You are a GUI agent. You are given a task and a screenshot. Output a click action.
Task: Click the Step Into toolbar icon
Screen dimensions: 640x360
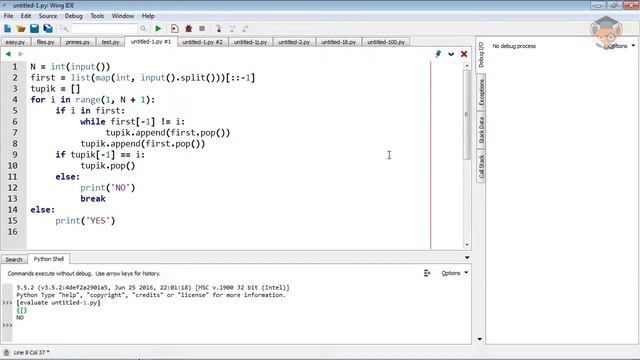(219, 29)
